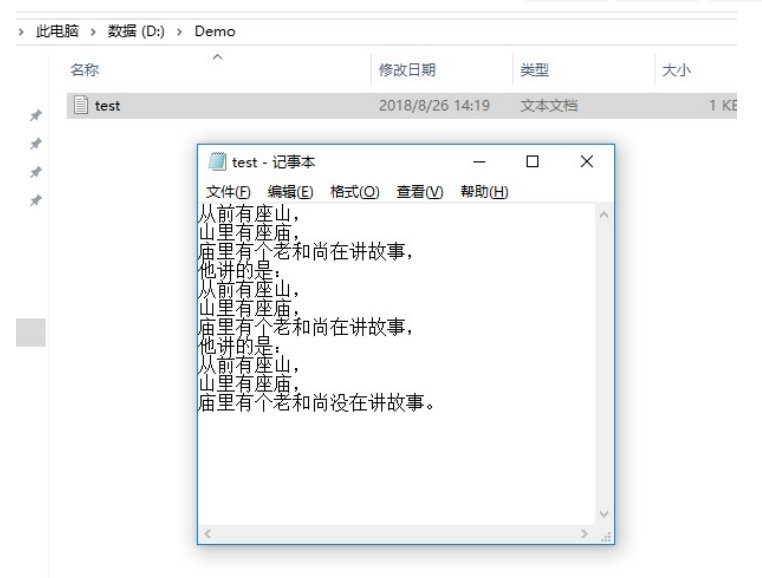762x578 pixels.
Task: Open the 编辑(E) menu in Notepad
Action: [290, 192]
